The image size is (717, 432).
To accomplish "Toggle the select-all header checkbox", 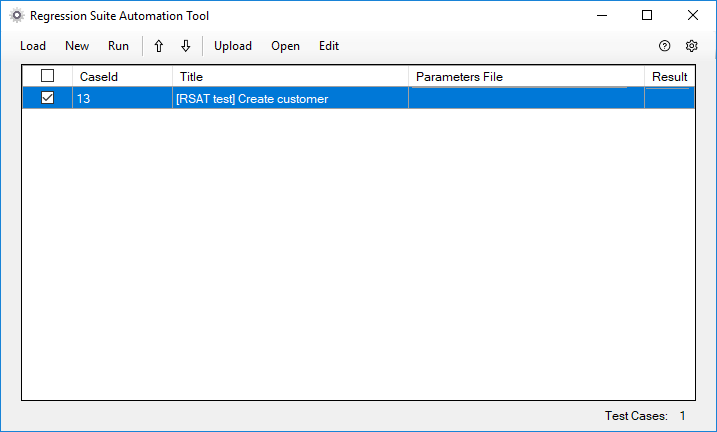I will click(47, 76).
